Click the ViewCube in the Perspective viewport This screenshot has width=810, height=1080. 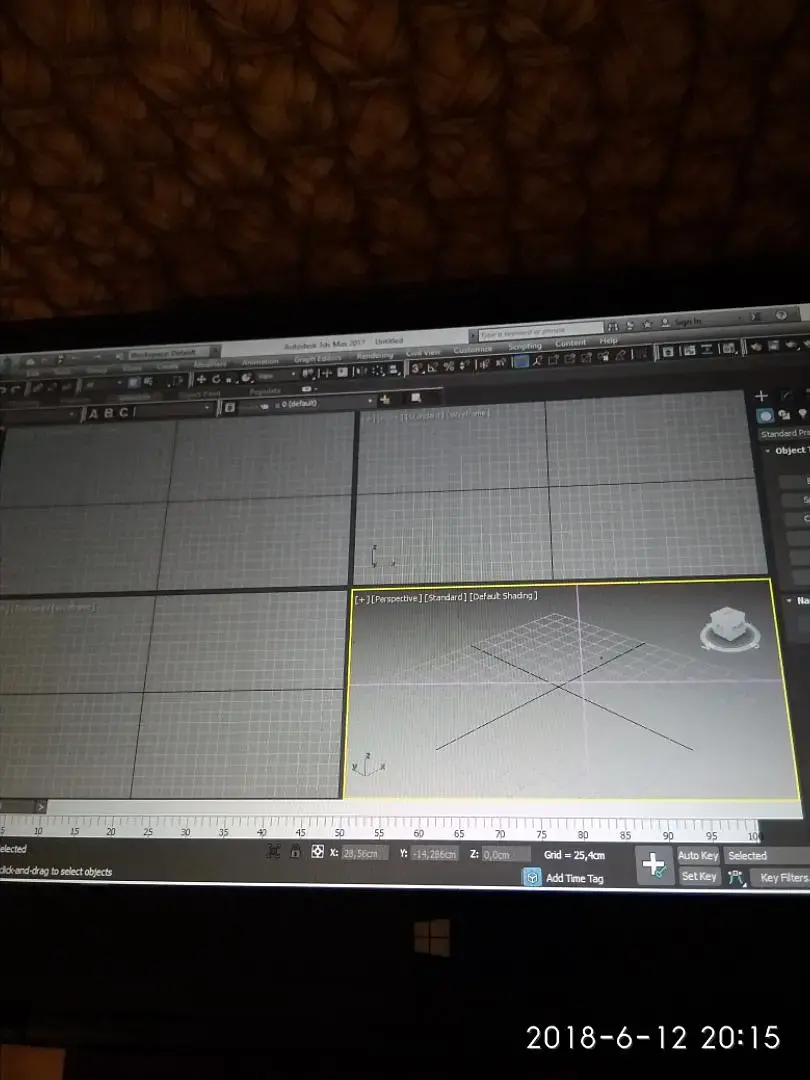(730, 628)
